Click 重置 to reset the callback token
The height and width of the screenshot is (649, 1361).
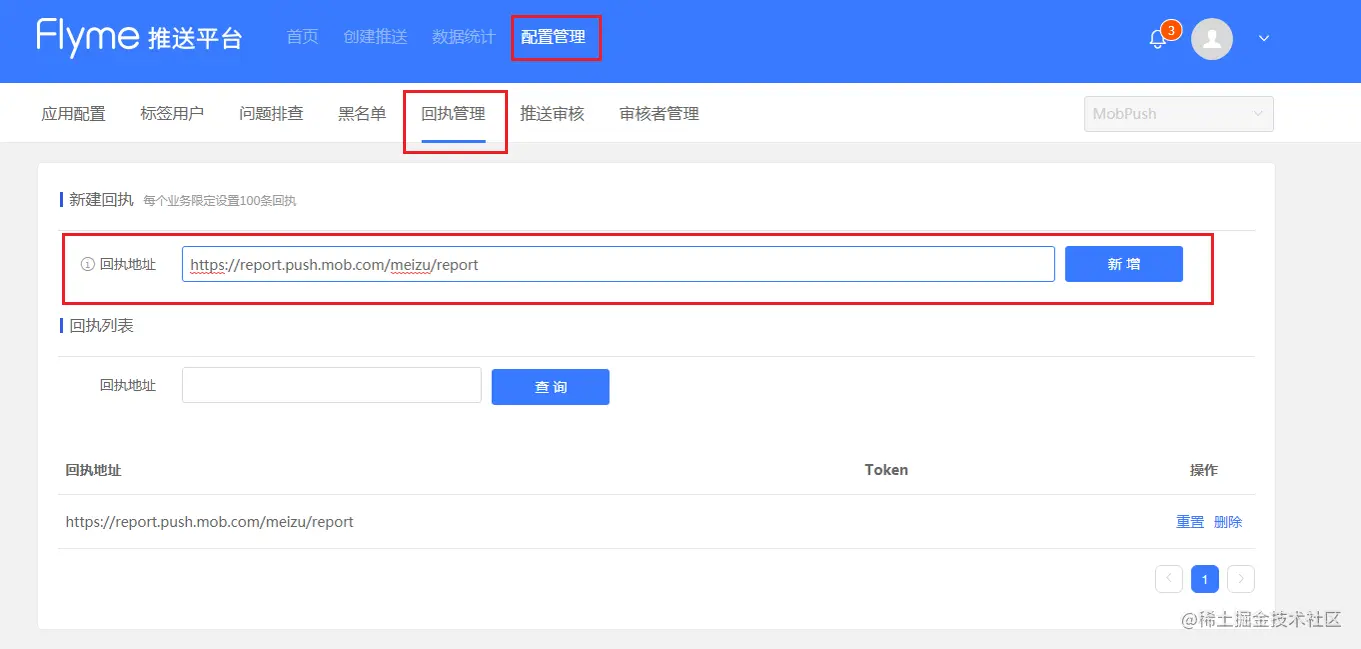pos(1189,521)
